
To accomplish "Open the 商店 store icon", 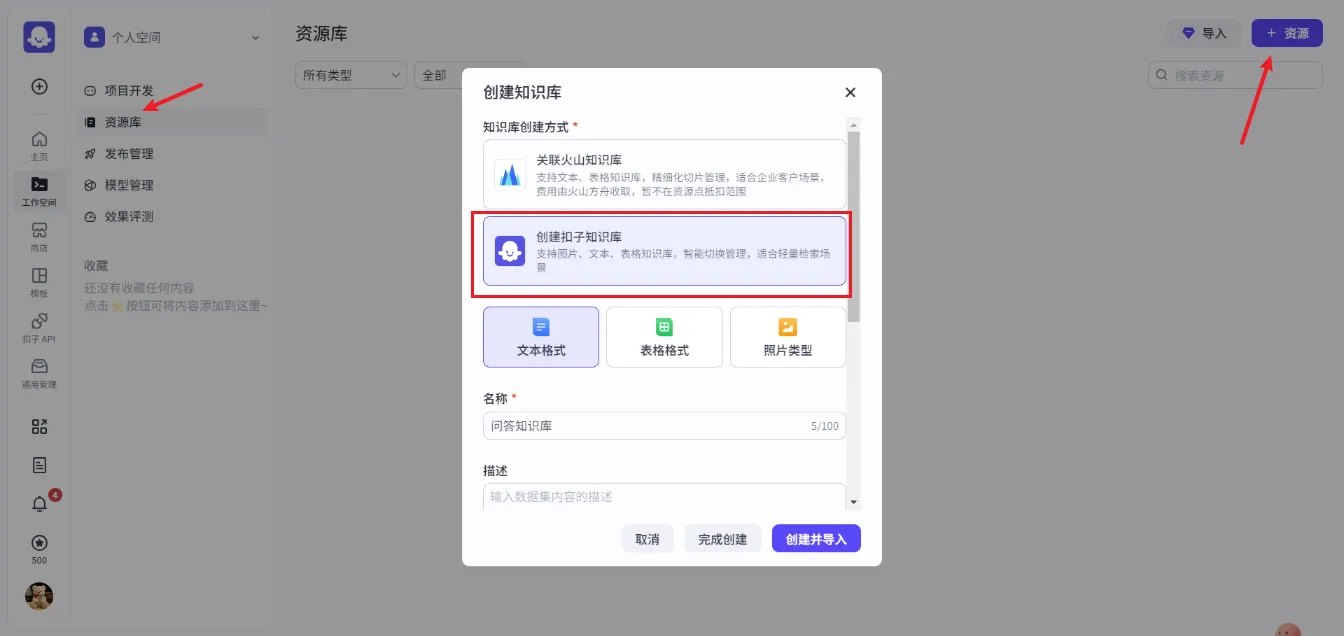I will point(39,236).
